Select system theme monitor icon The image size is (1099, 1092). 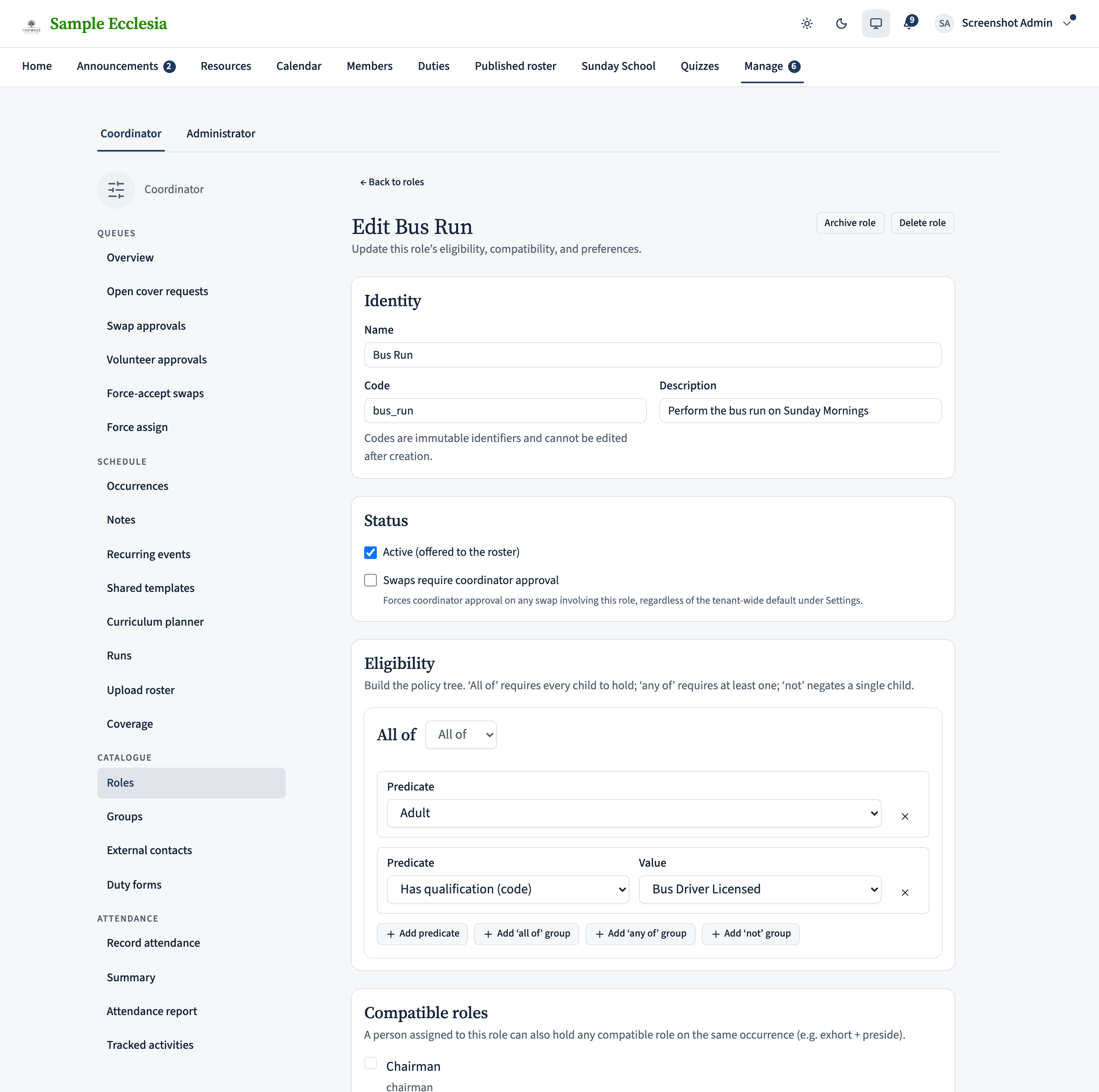[875, 23]
